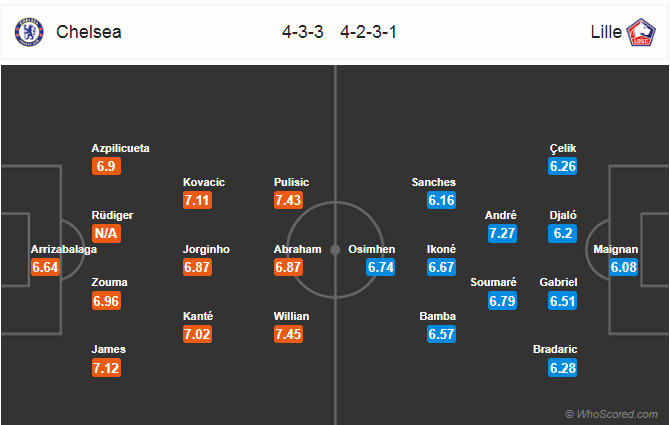Select Maignan's 6.08 goalkeeper rating badge
This screenshot has width=670, height=425.
point(623,267)
